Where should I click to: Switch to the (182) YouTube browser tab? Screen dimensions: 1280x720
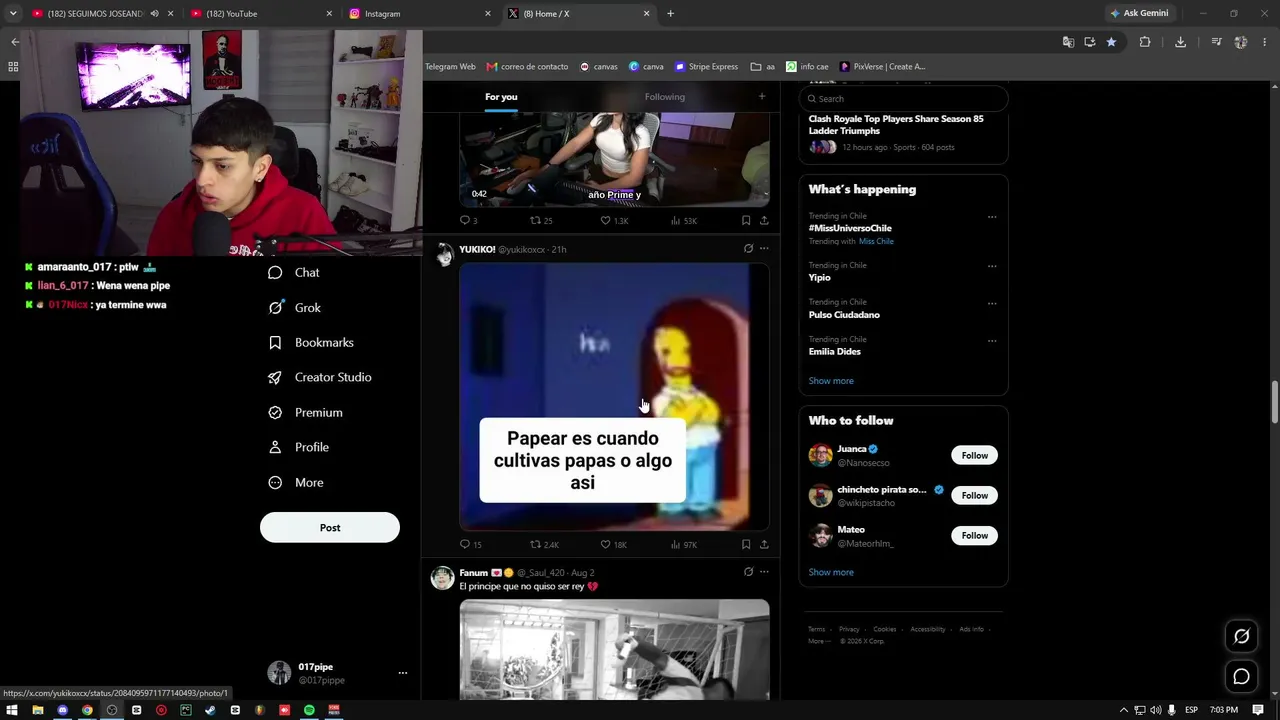262,14
